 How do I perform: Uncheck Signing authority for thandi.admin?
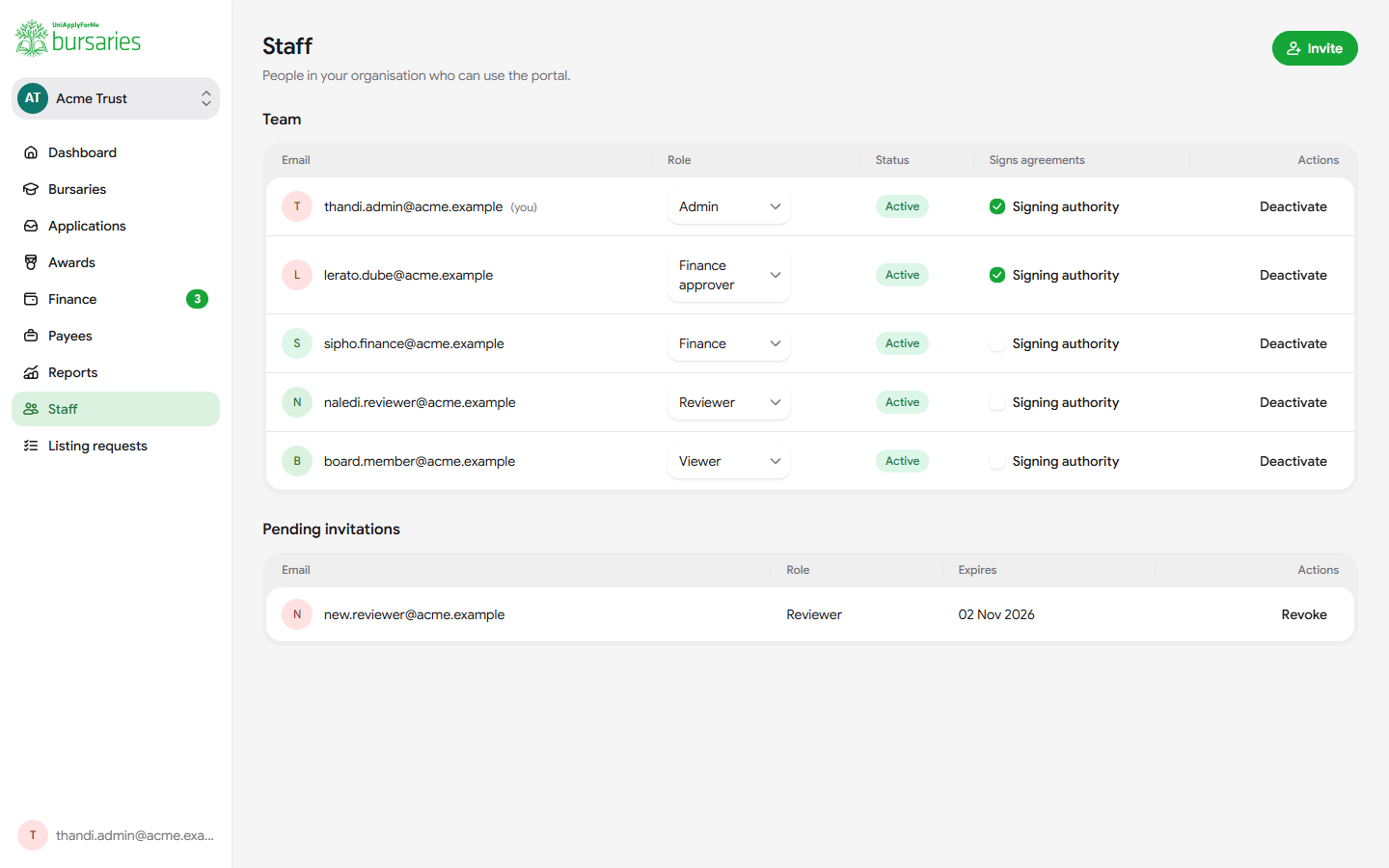pyautogui.click(x=997, y=206)
